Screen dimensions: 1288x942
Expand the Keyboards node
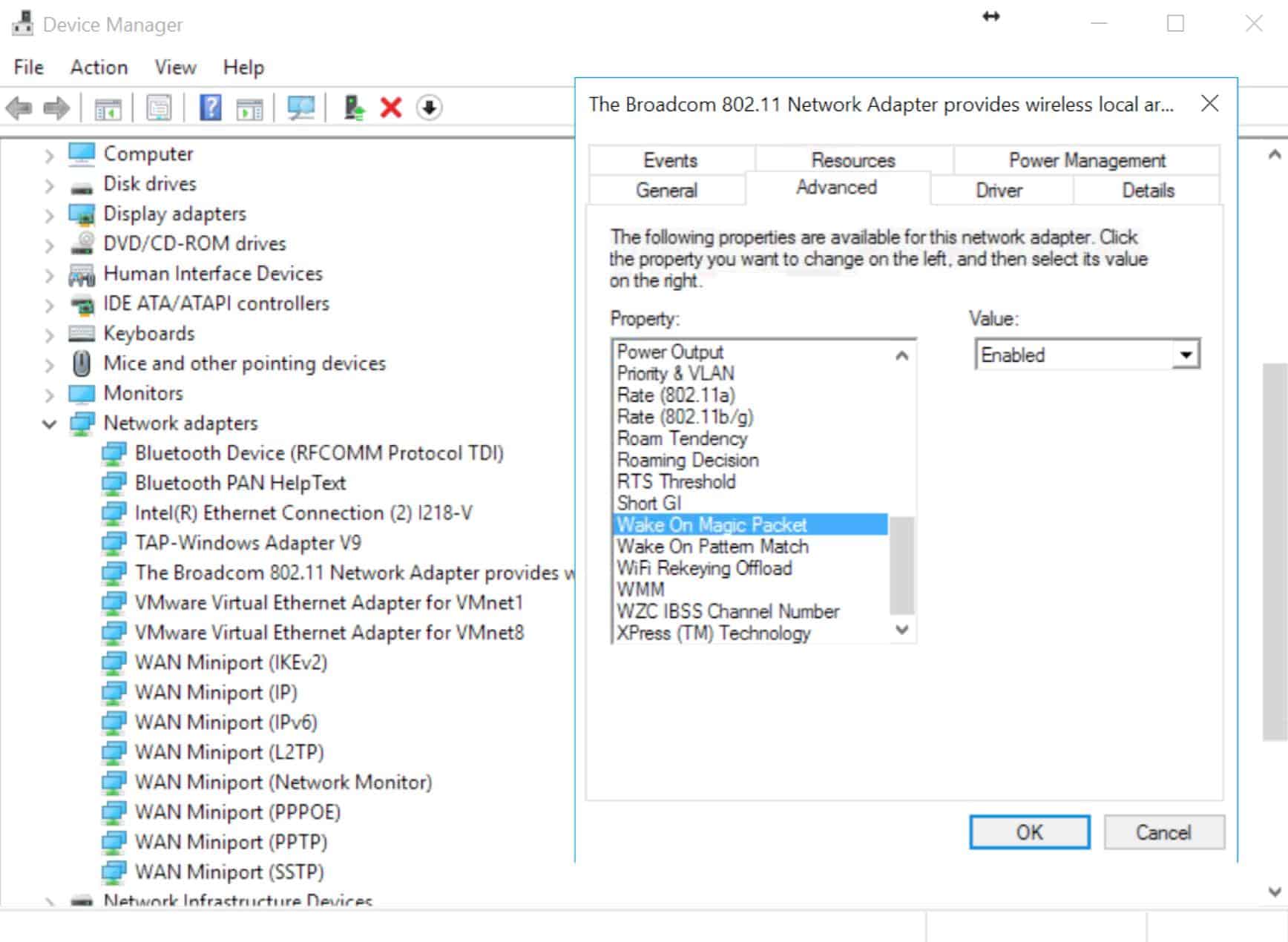tap(49, 335)
